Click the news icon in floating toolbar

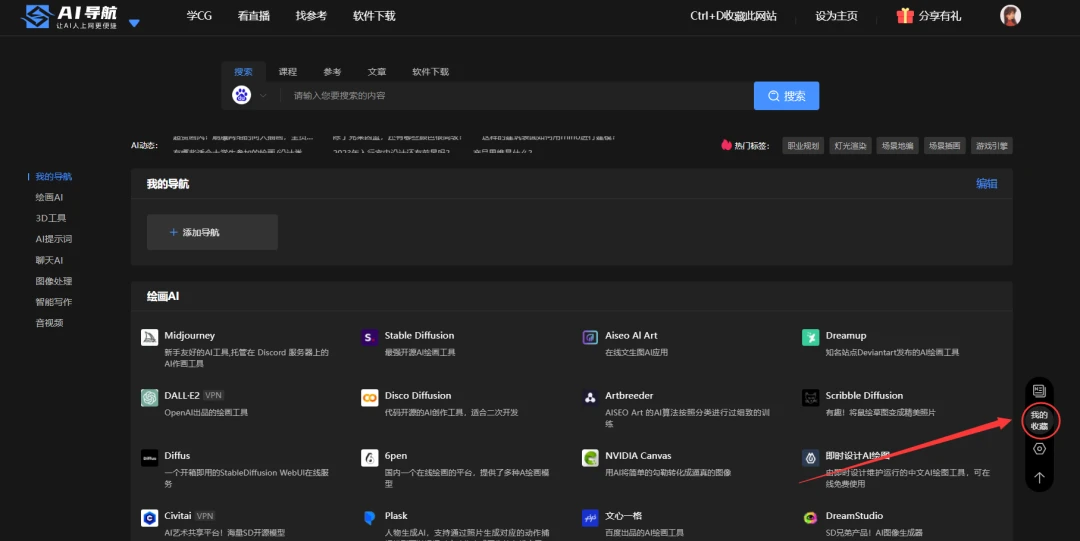[x=1039, y=391]
